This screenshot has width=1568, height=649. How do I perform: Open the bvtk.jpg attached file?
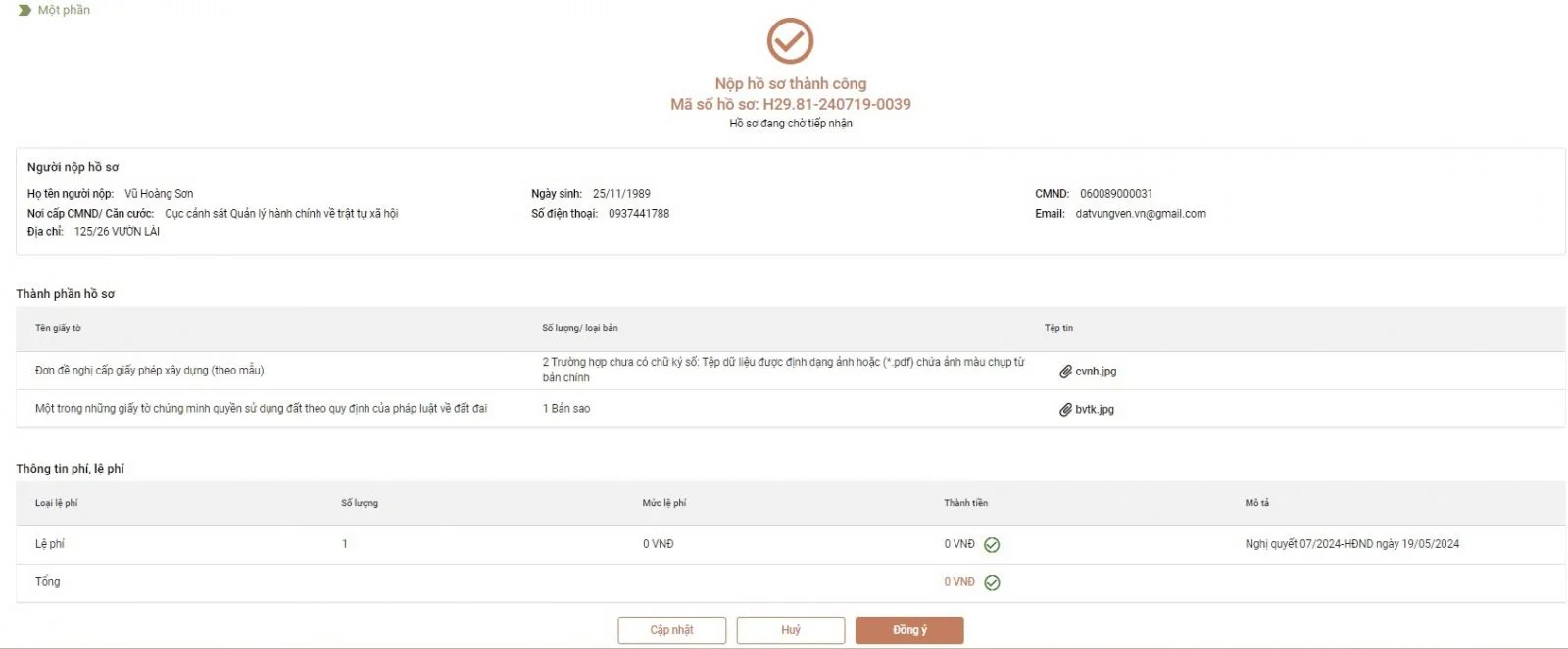[1095, 410]
